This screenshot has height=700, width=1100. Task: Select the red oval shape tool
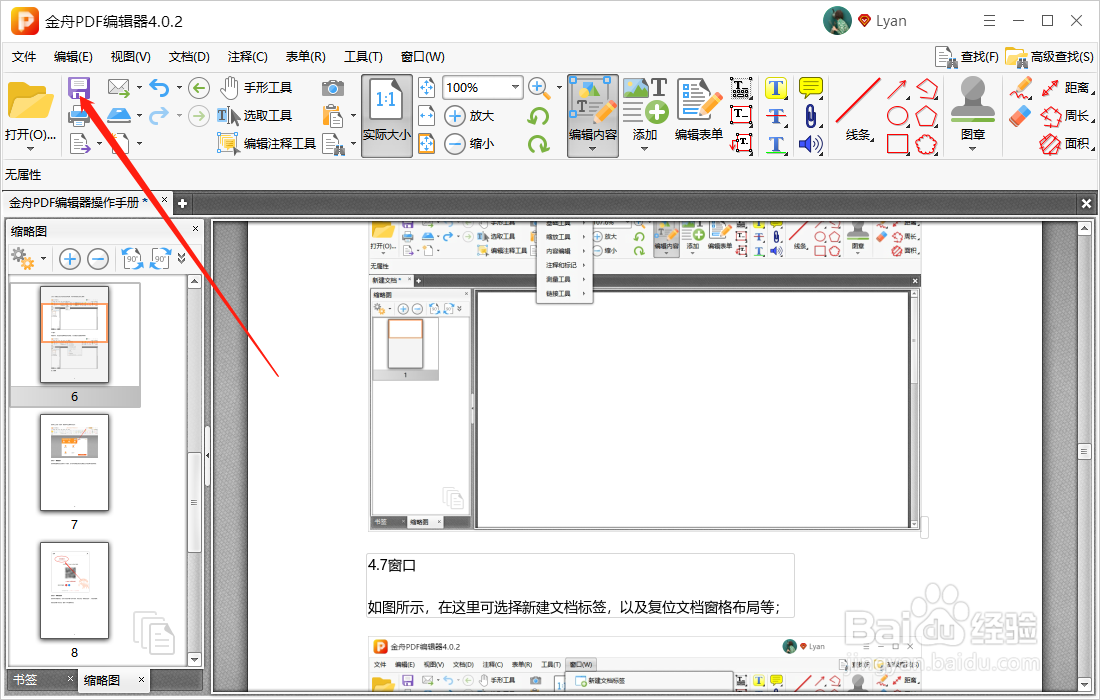click(897, 116)
